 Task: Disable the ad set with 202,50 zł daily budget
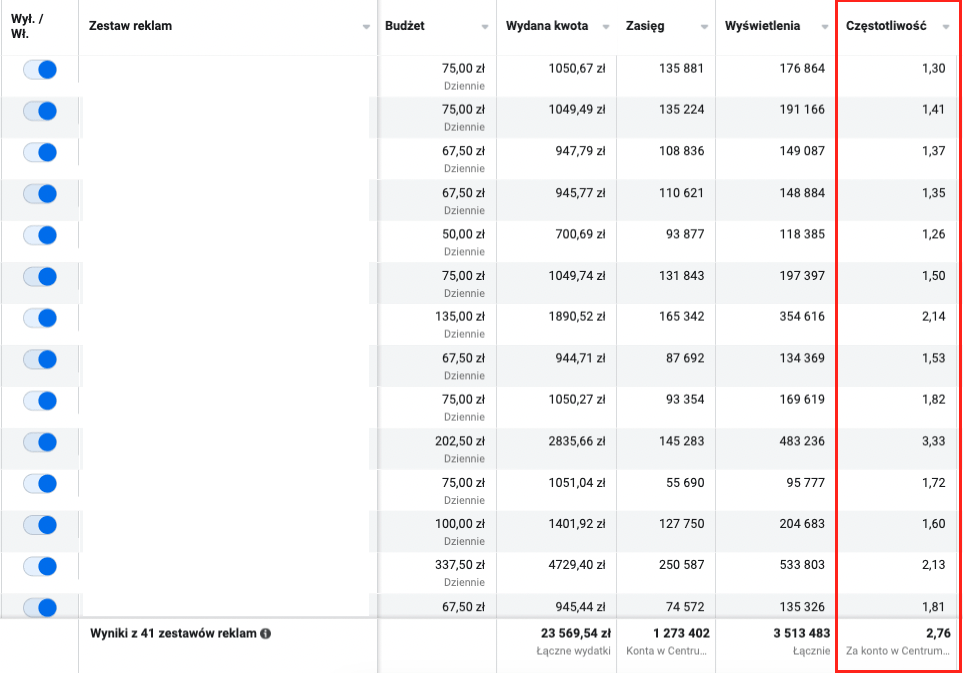40,442
